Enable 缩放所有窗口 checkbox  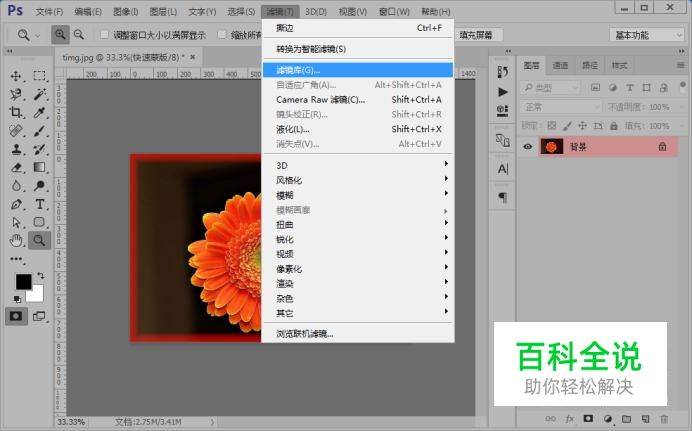click(x=222, y=34)
